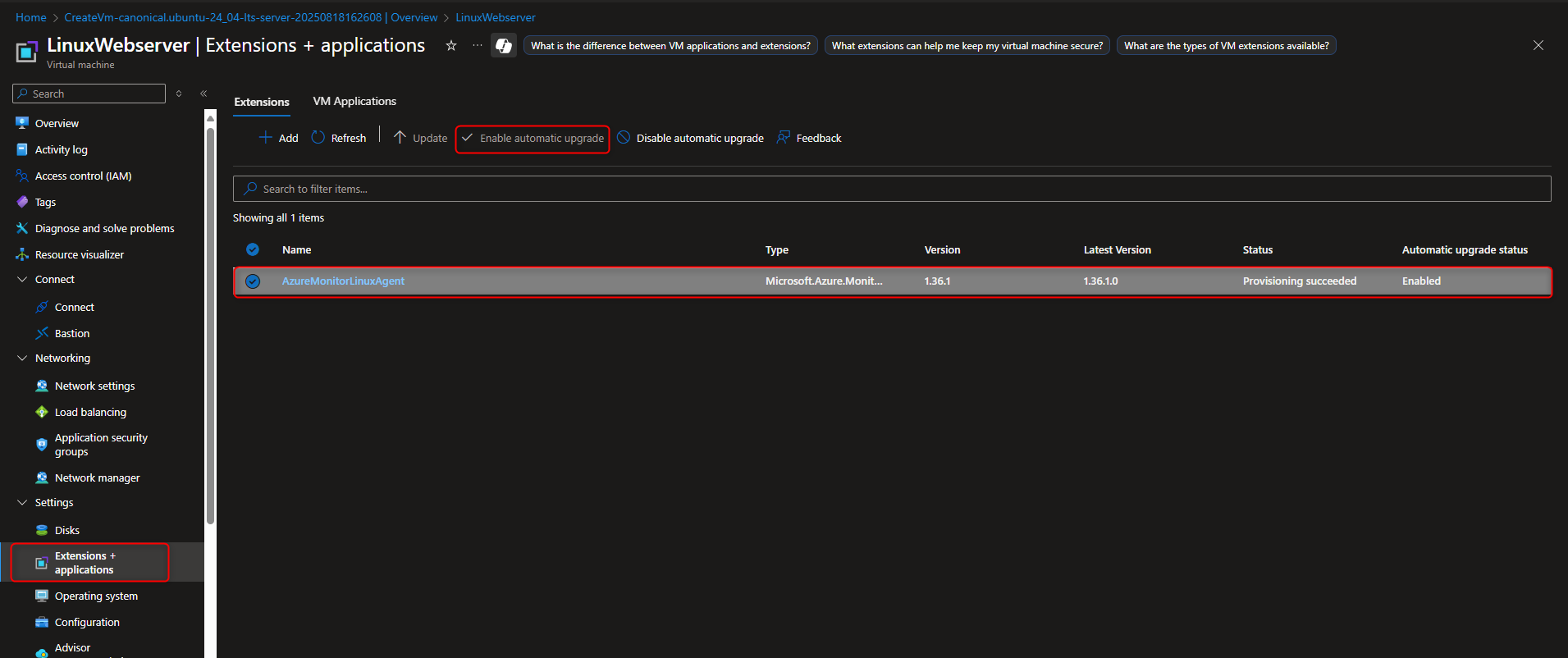Click the Home breadcrumb link
Image resolution: width=1568 pixels, height=658 pixels.
(x=31, y=17)
